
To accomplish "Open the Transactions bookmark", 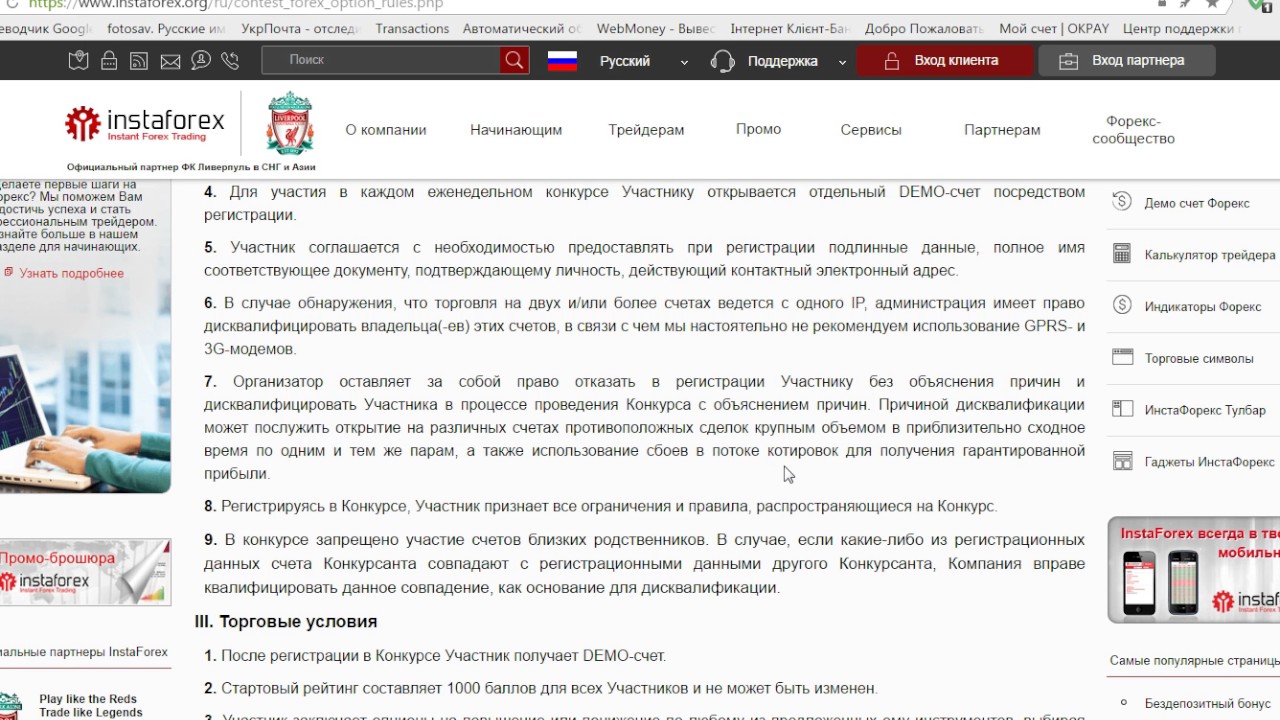I will (412, 29).
